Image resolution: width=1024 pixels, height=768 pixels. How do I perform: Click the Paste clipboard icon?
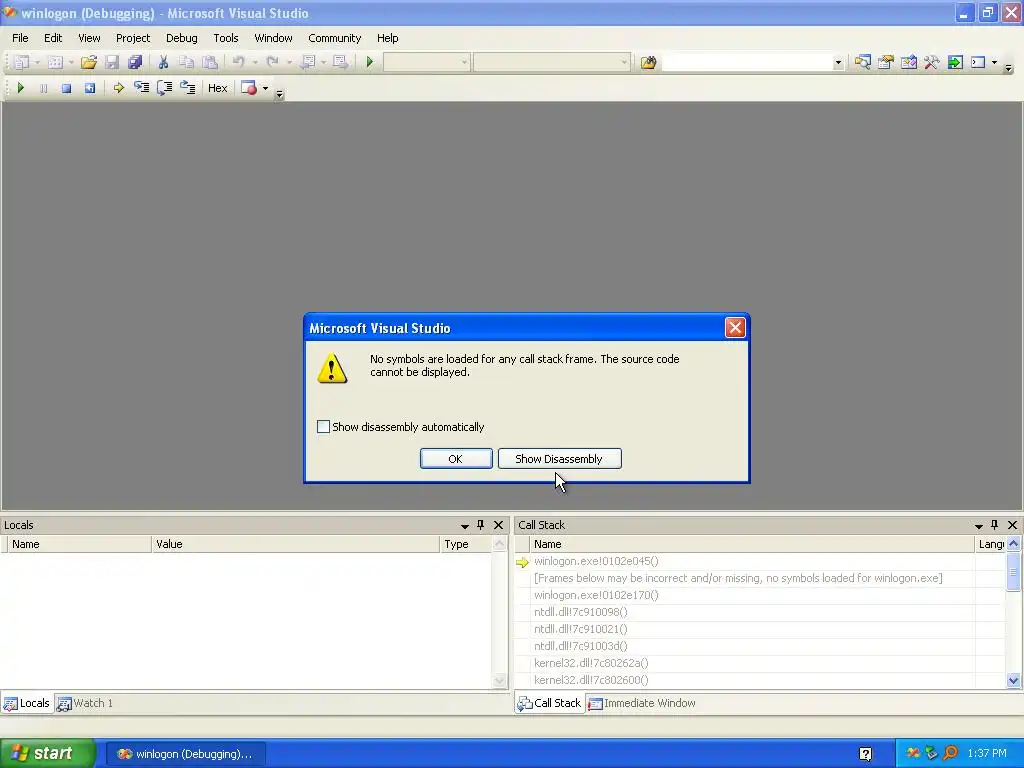pyautogui.click(x=210, y=62)
